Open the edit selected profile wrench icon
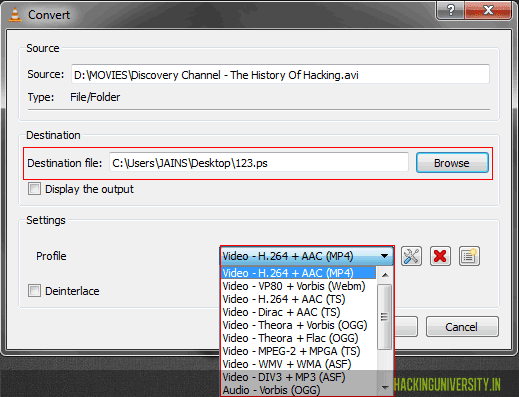The height and width of the screenshot is (397, 519). [411, 256]
